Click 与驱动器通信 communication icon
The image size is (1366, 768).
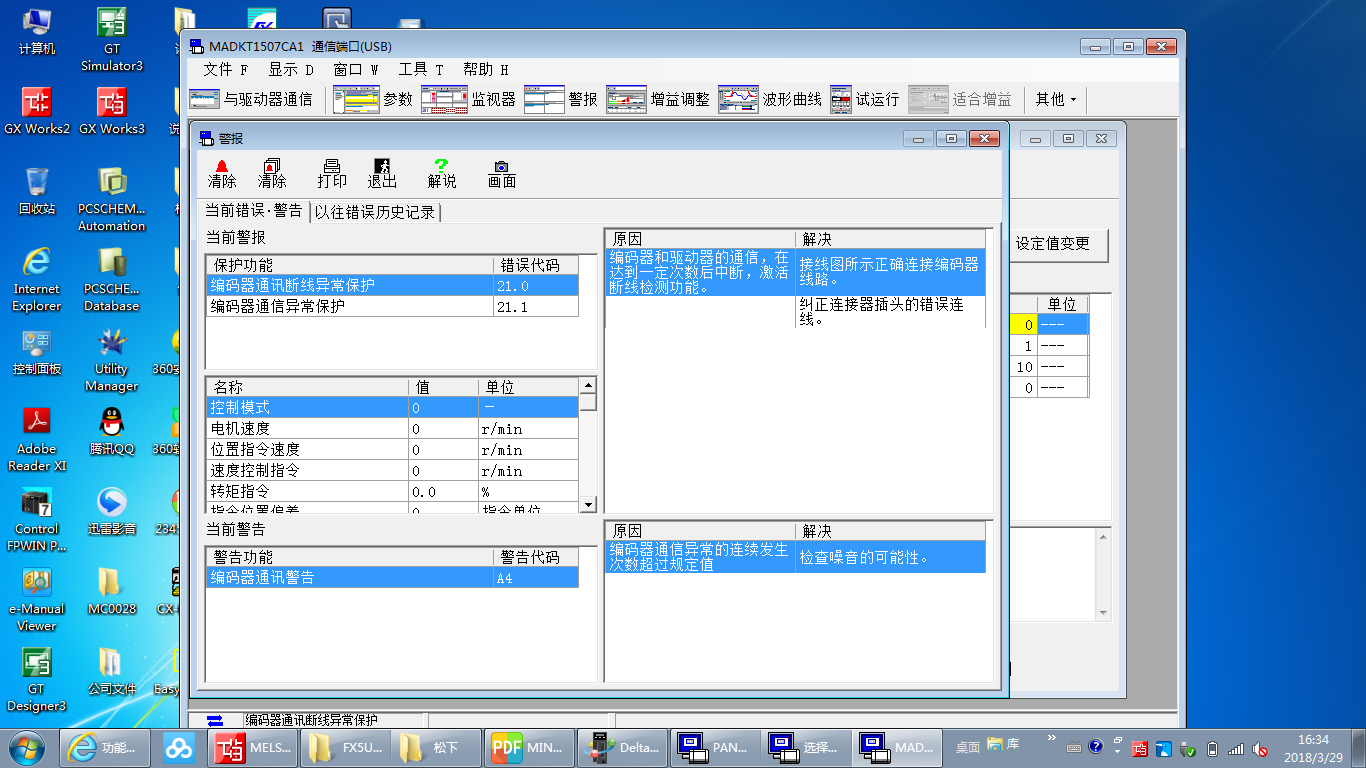251,100
